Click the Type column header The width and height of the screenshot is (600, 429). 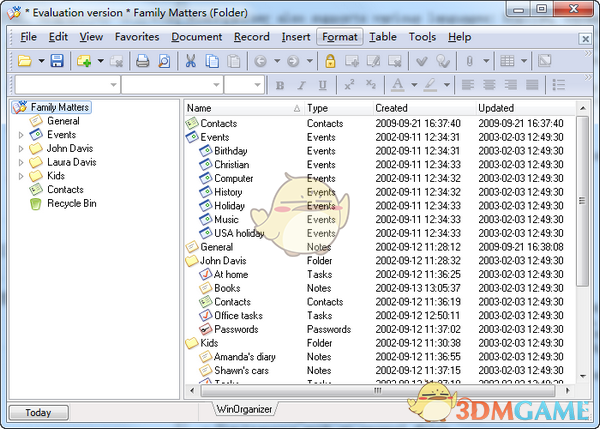338,108
